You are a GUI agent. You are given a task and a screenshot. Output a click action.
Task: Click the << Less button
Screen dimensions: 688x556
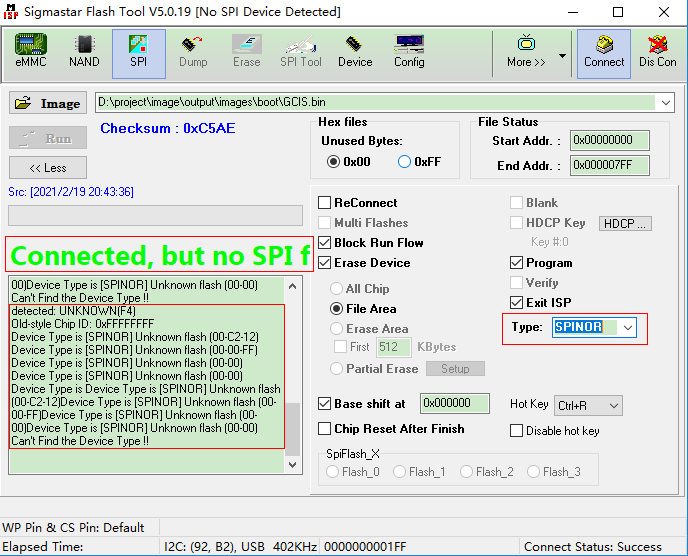click(48, 168)
